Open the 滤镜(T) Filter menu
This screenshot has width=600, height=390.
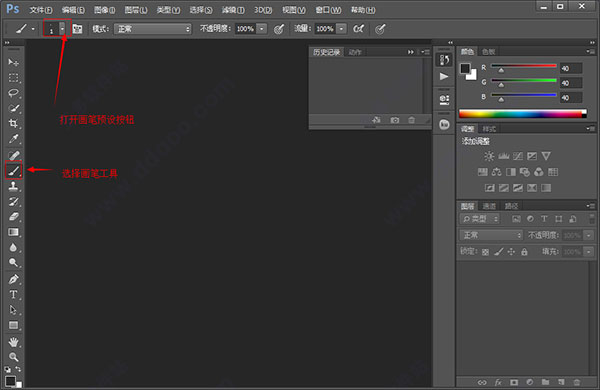233,10
